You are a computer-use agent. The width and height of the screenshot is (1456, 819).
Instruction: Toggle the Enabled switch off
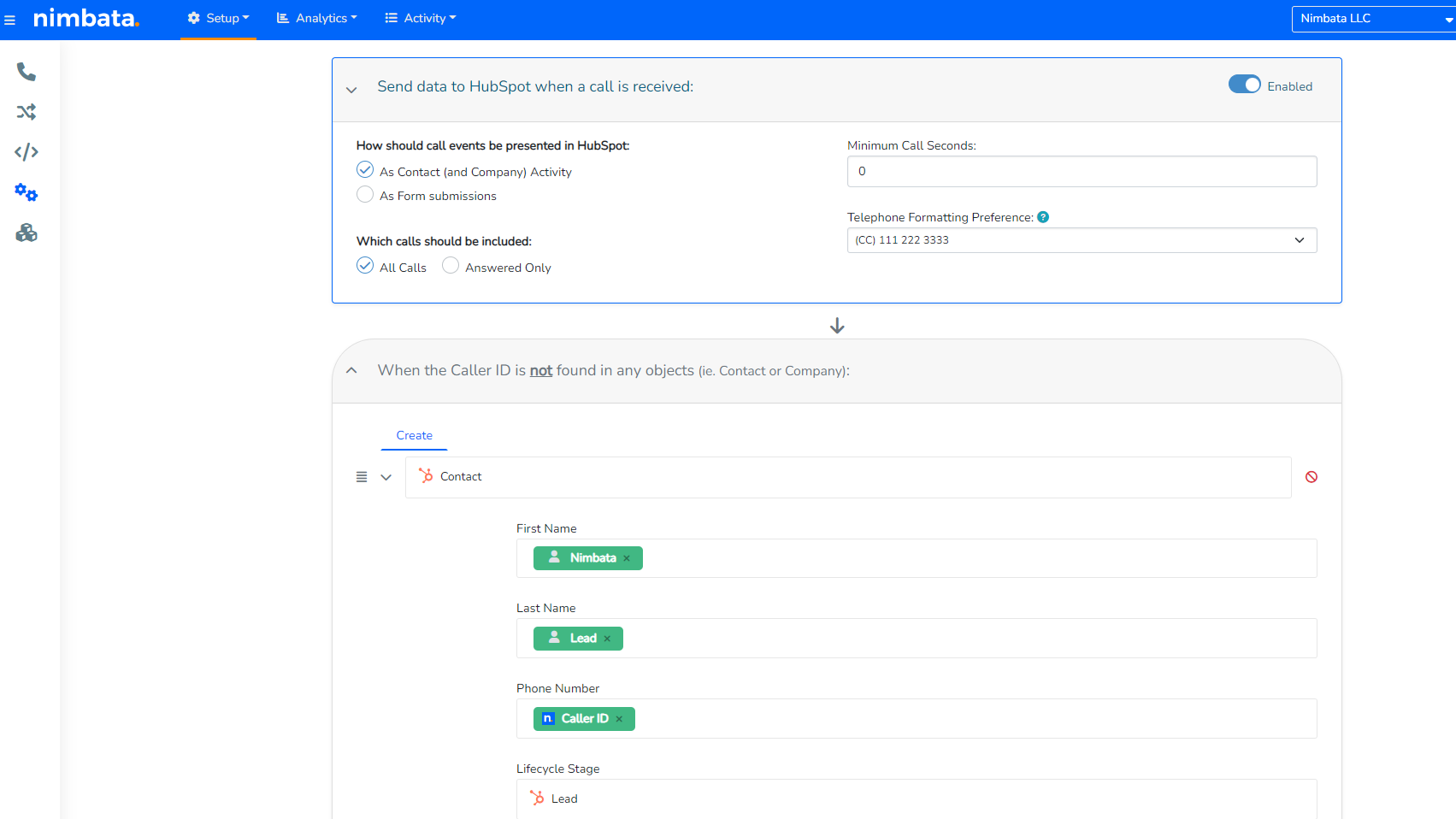pos(1244,85)
